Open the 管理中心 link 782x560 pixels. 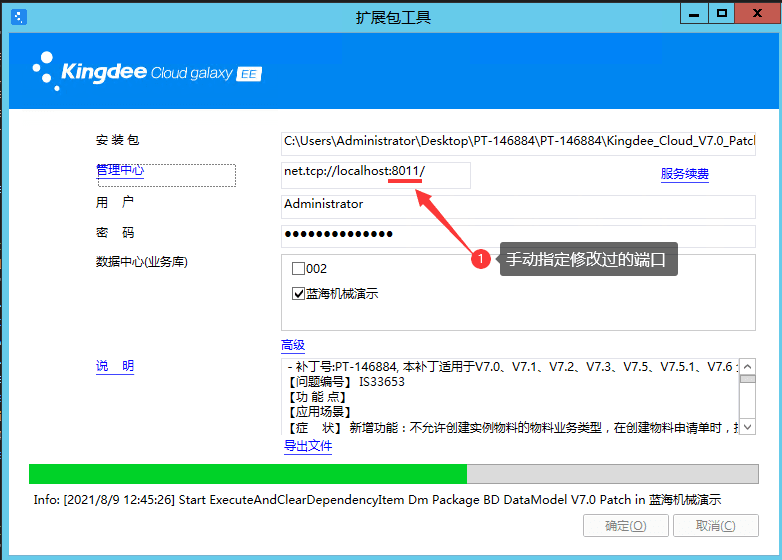tap(120, 171)
